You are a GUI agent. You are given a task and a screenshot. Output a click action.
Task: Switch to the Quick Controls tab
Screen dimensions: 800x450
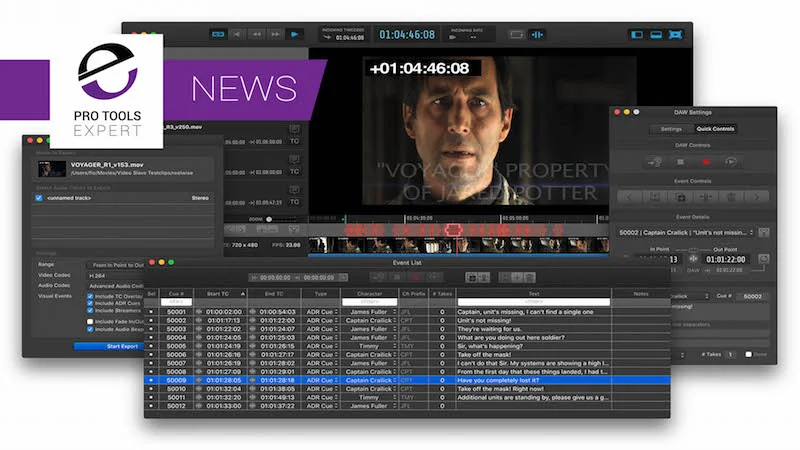(x=715, y=129)
